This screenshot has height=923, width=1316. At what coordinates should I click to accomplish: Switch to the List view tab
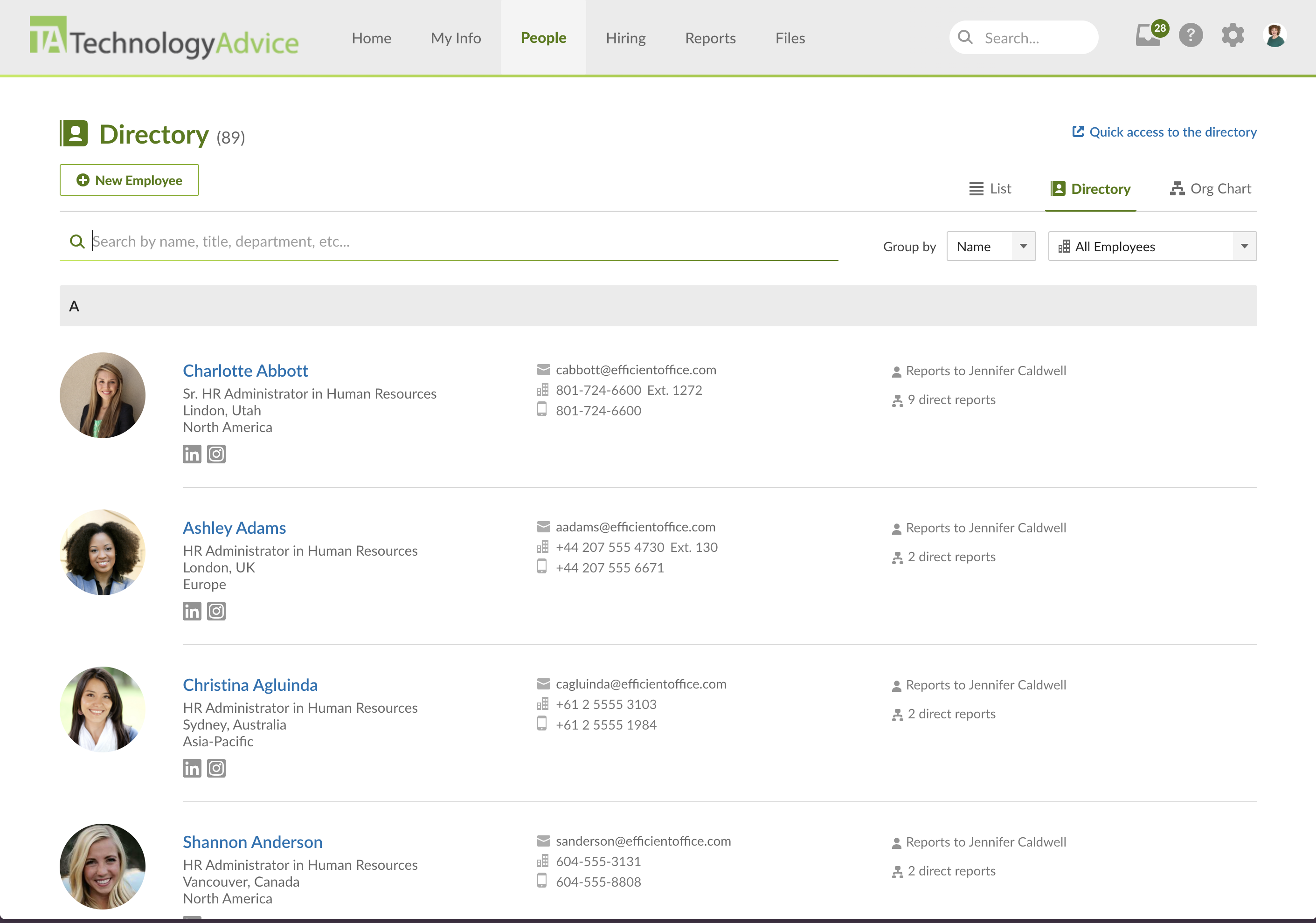coord(990,188)
